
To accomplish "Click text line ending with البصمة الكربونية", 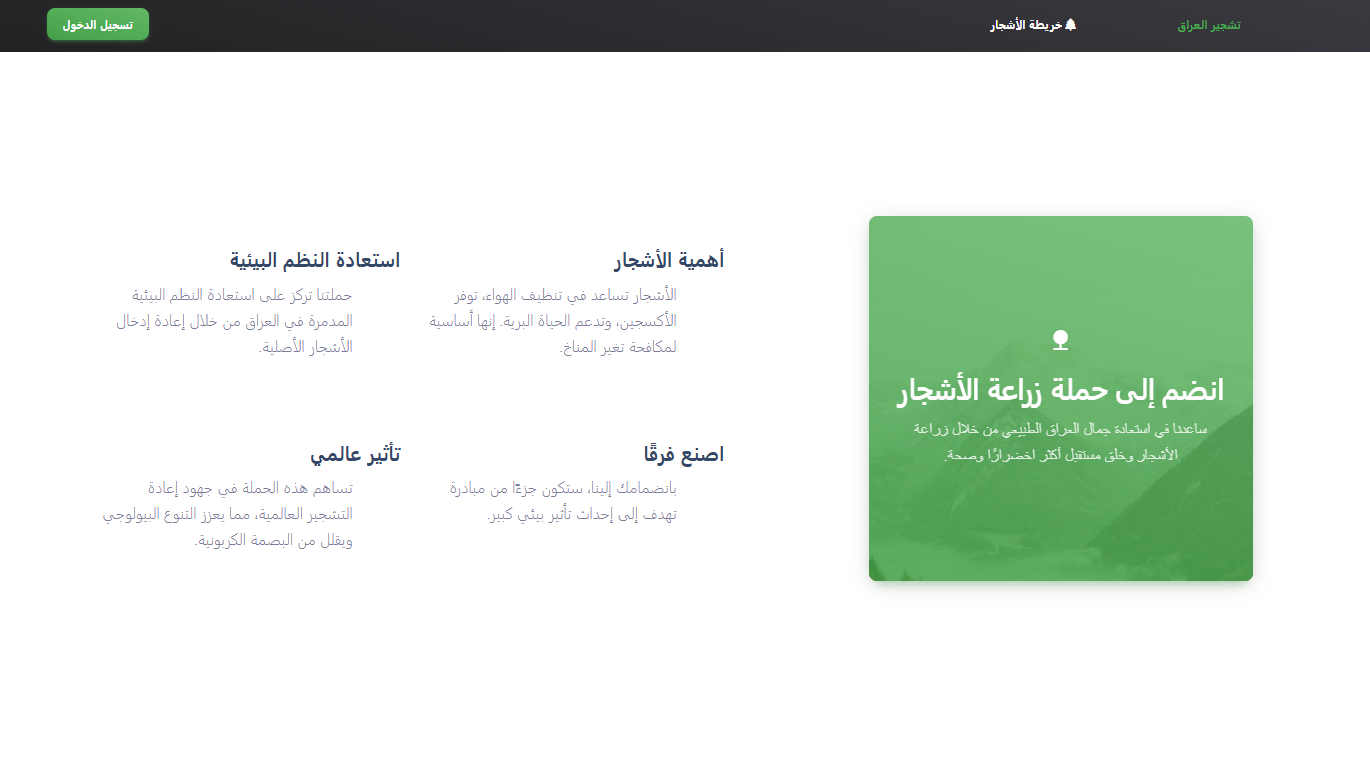I will tap(273, 541).
